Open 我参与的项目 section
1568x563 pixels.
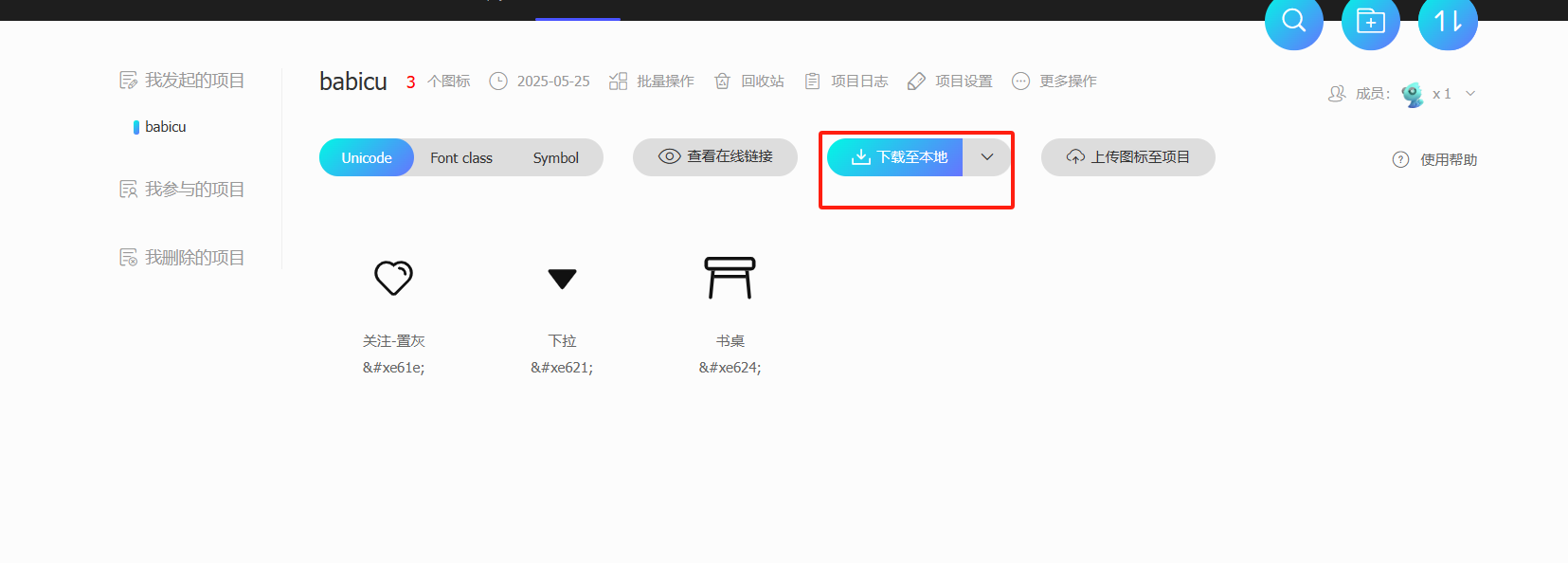click(182, 190)
